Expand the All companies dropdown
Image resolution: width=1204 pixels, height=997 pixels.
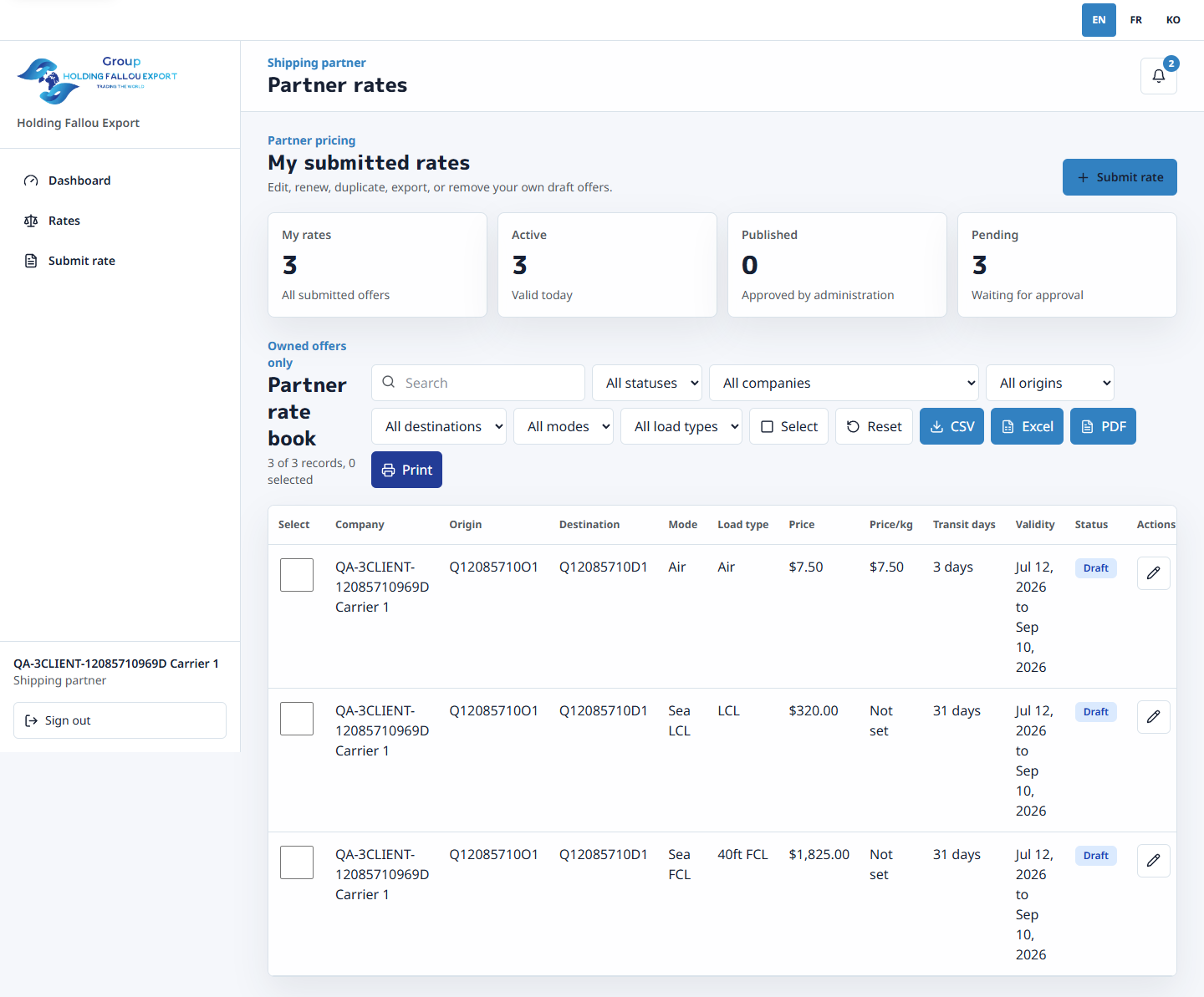coord(844,383)
